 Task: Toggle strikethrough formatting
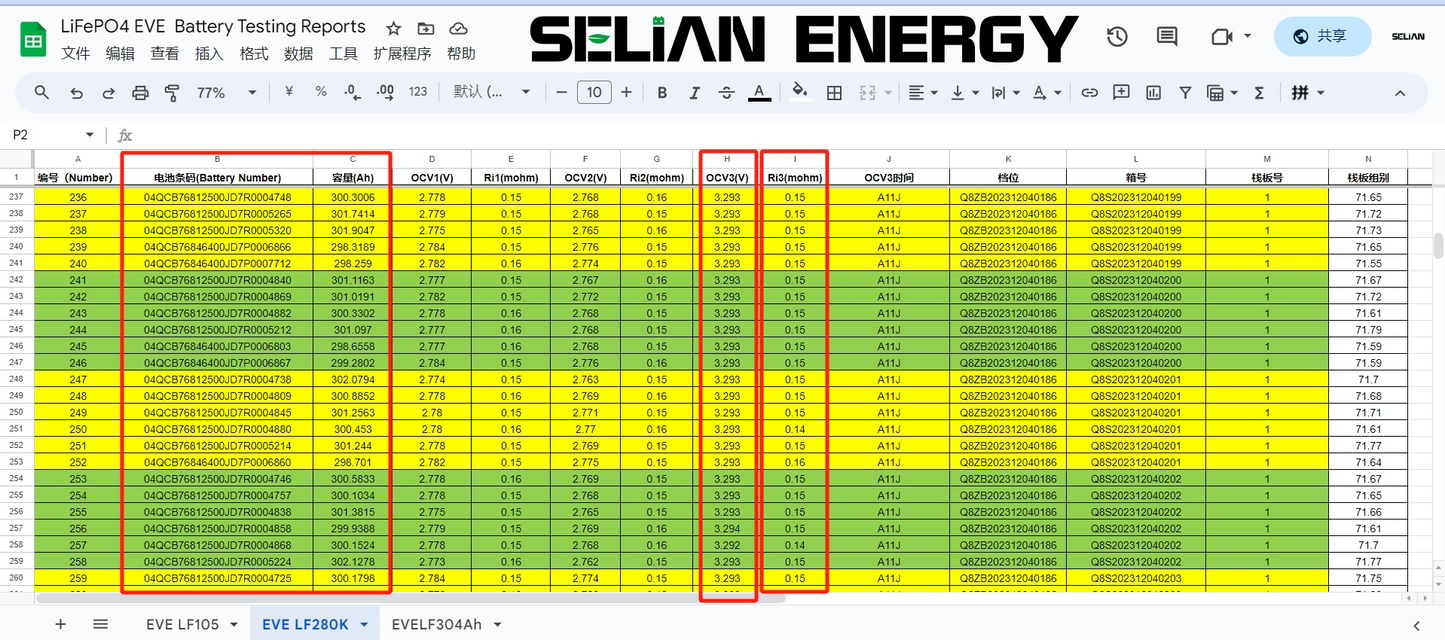[x=726, y=93]
